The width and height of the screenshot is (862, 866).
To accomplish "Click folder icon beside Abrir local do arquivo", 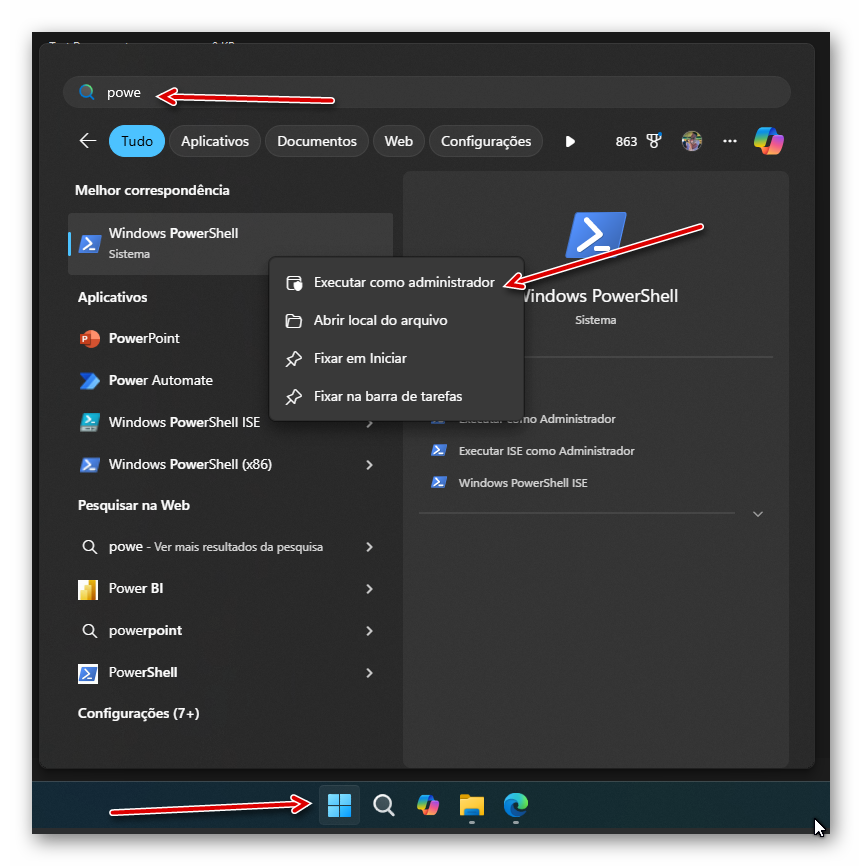I will pyautogui.click(x=293, y=321).
